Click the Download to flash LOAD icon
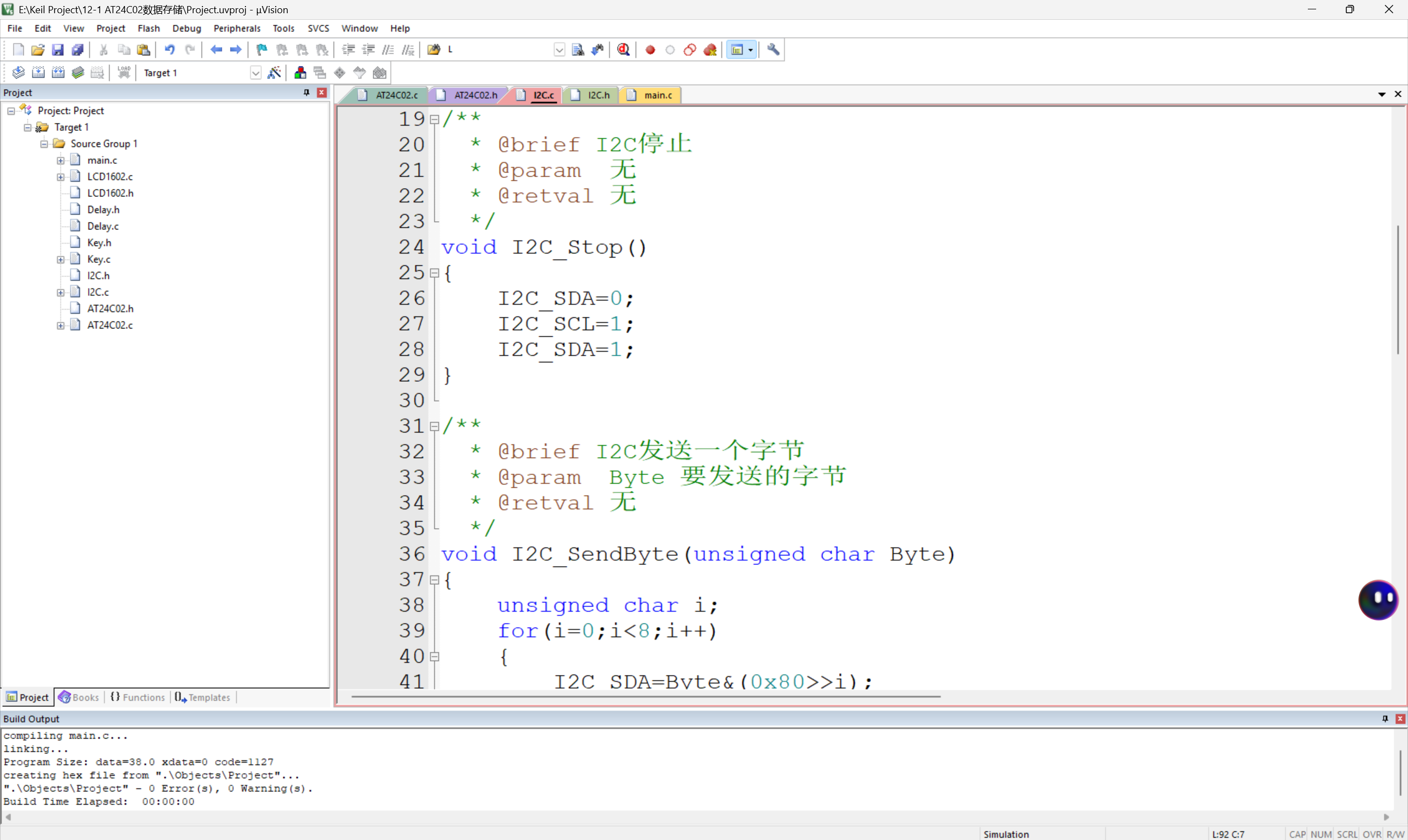Screen dimensions: 1408x840 click(124, 73)
